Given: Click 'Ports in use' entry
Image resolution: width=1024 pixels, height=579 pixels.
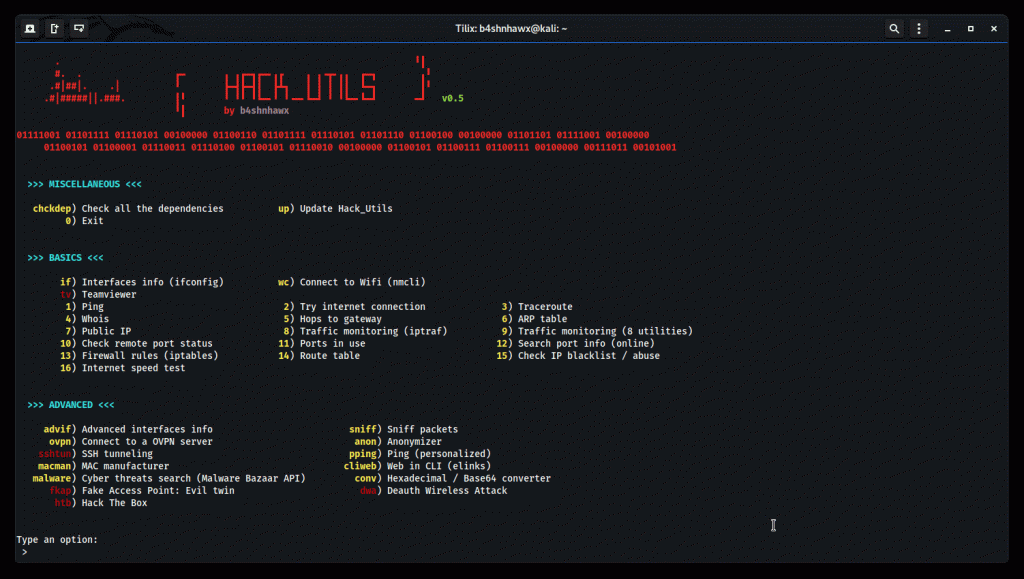Looking at the screenshot, I should pos(332,343).
